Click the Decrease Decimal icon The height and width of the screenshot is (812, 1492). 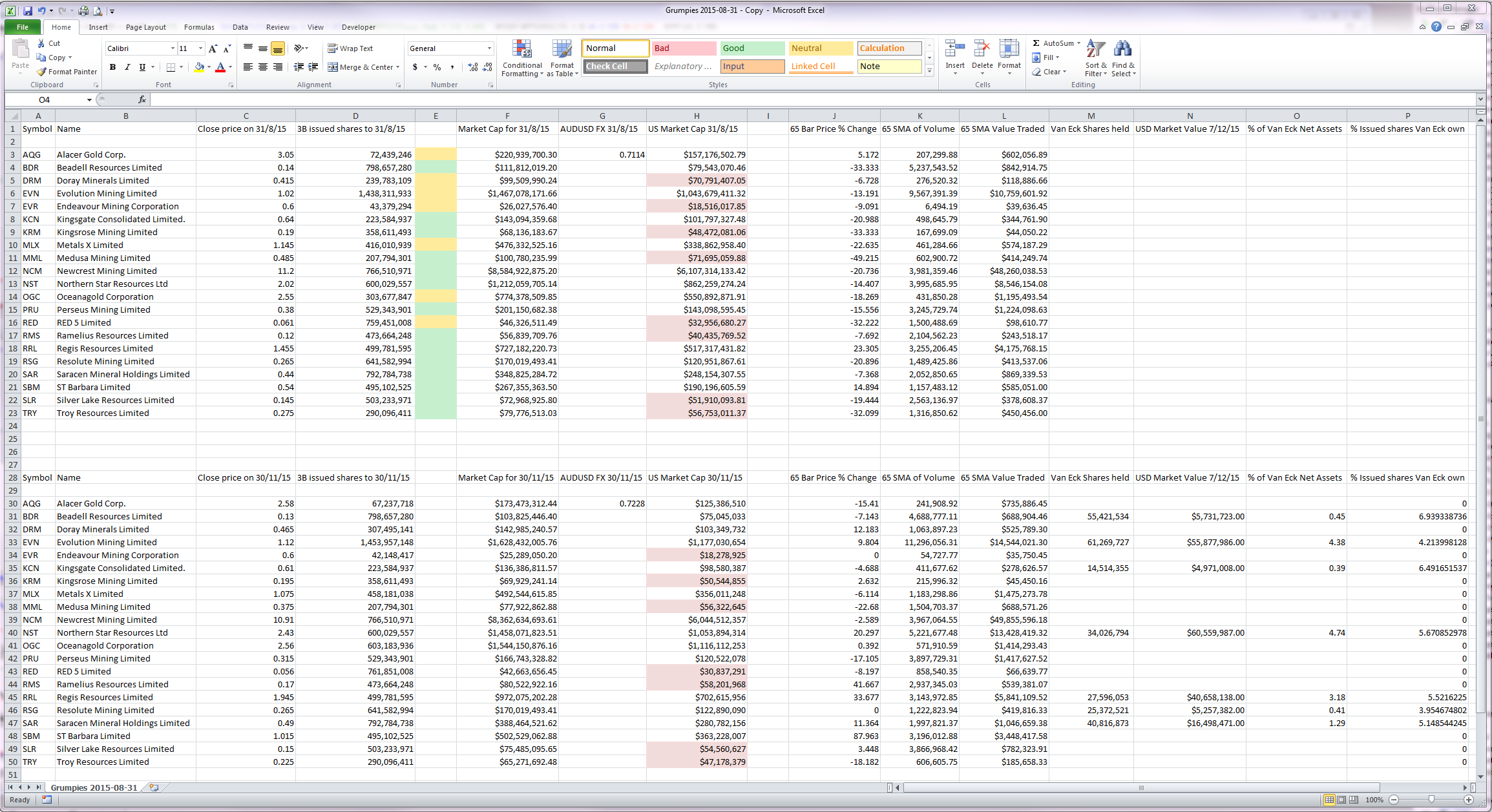point(488,67)
